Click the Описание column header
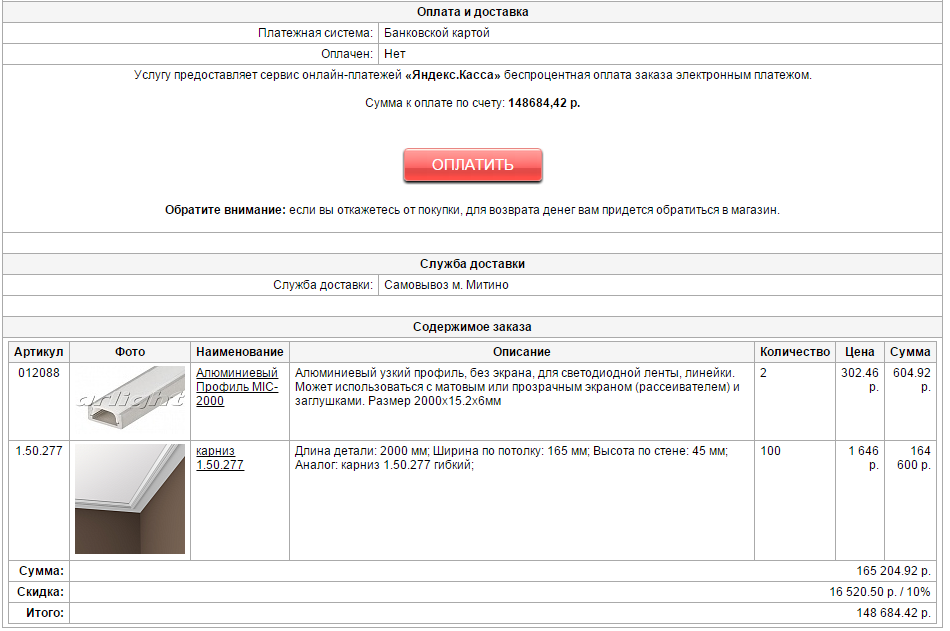The width and height of the screenshot is (950, 631). (x=521, y=351)
